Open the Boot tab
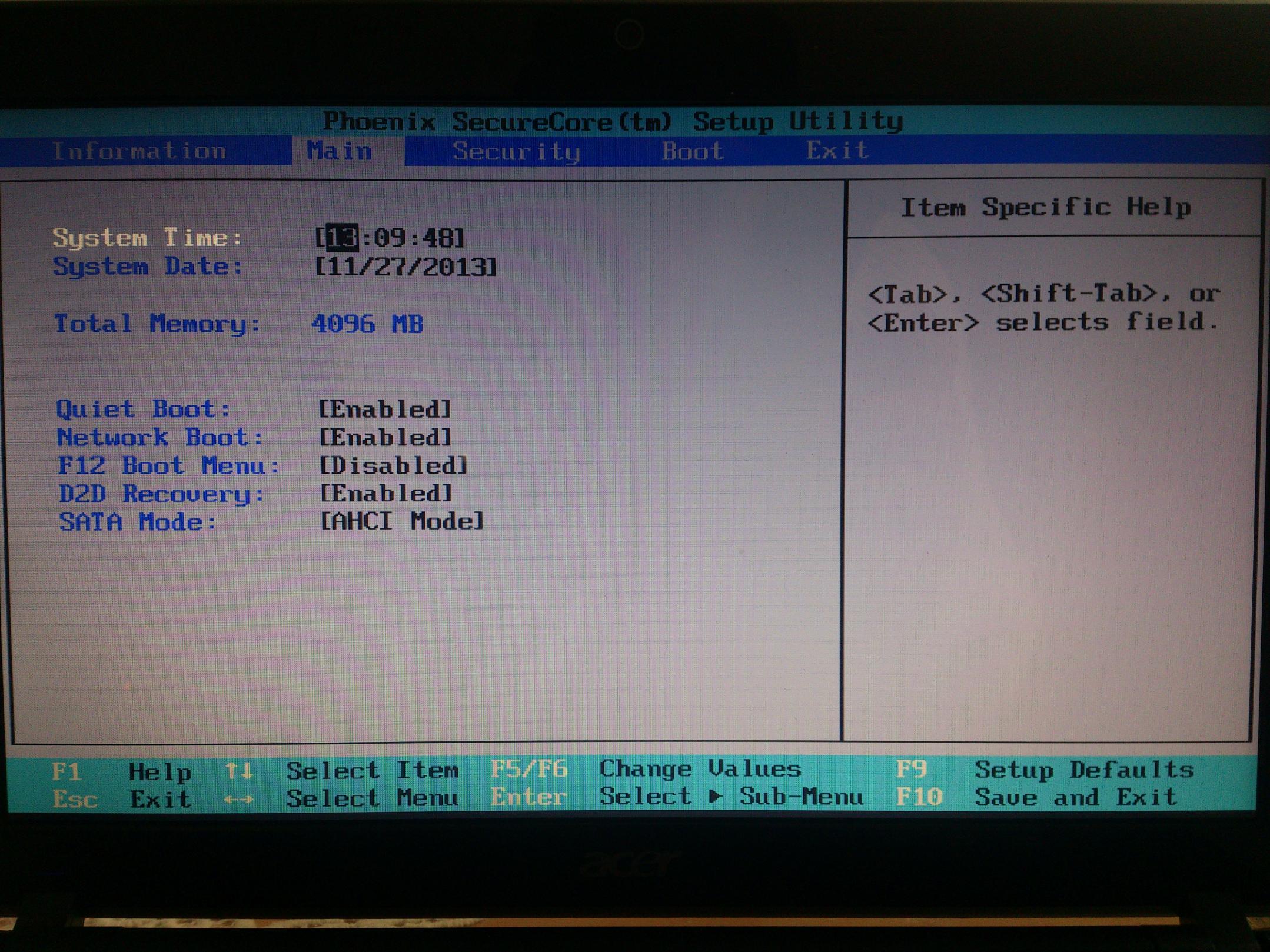This screenshot has width=1270, height=952. tap(693, 151)
